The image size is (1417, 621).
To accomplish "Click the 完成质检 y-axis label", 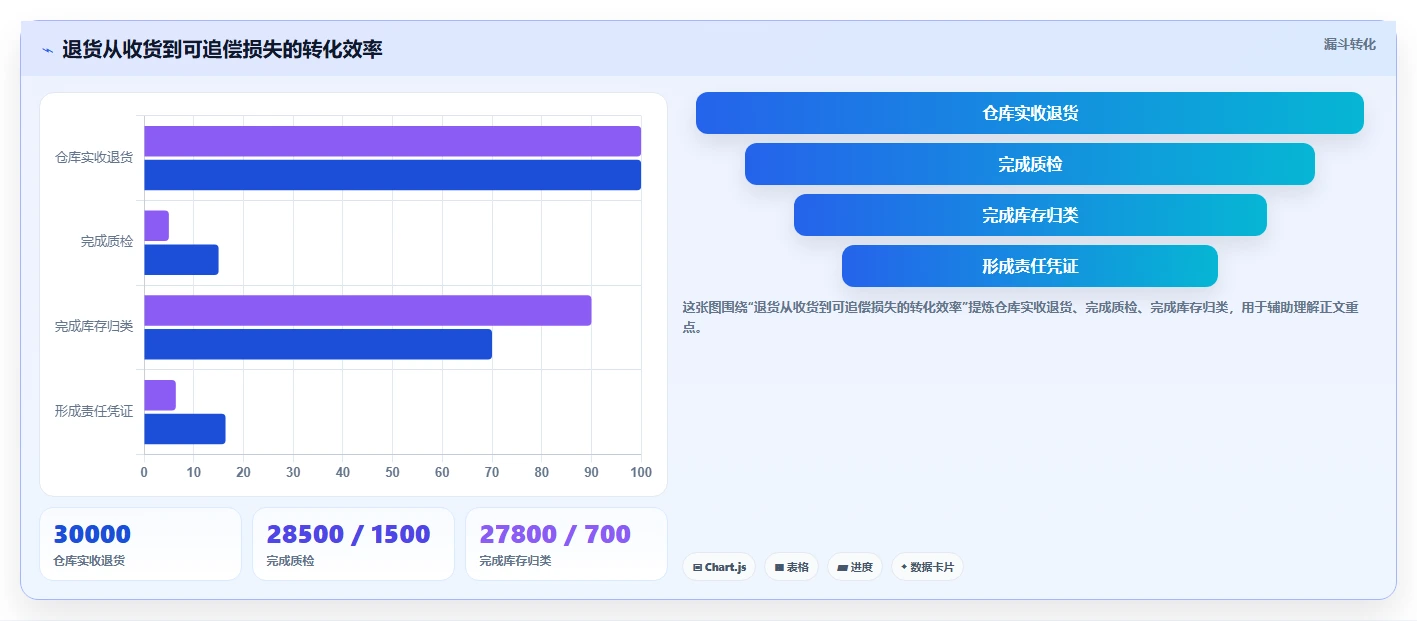I will pos(107,242).
